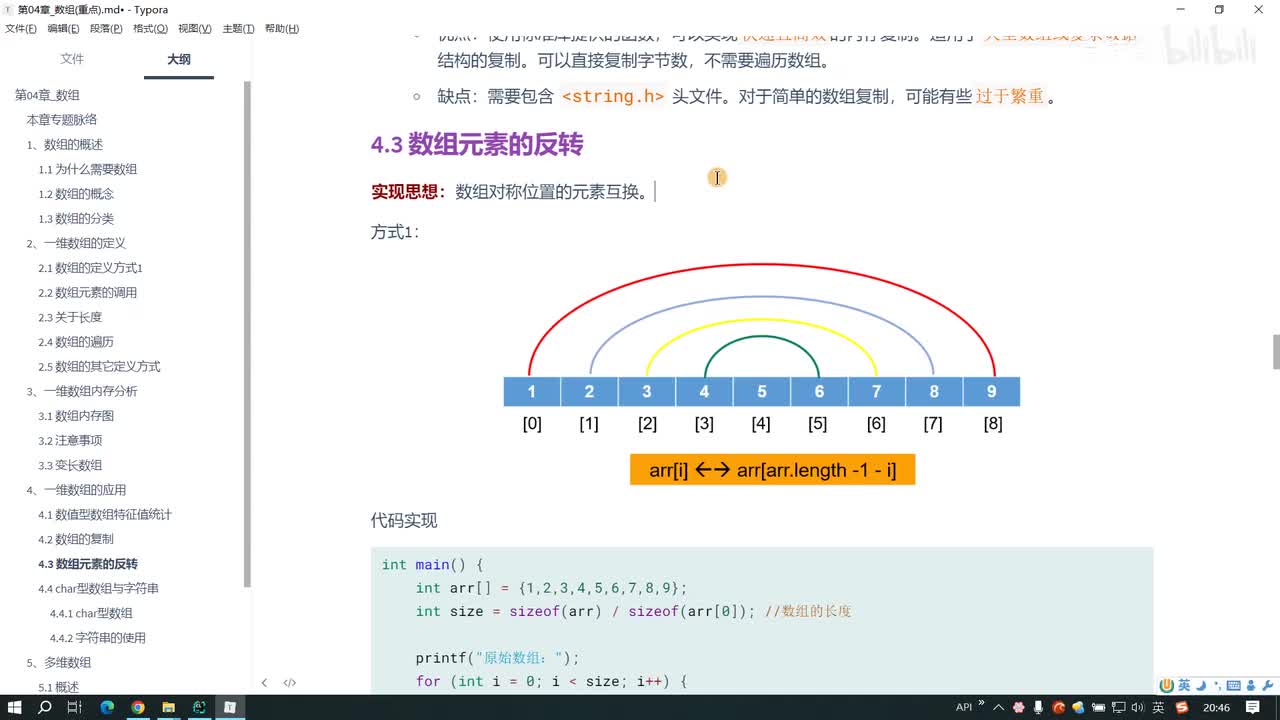Open outline entry 2.5 数组的其它定义方式
This screenshot has height=720, width=1280.
[x=99, y=366]
